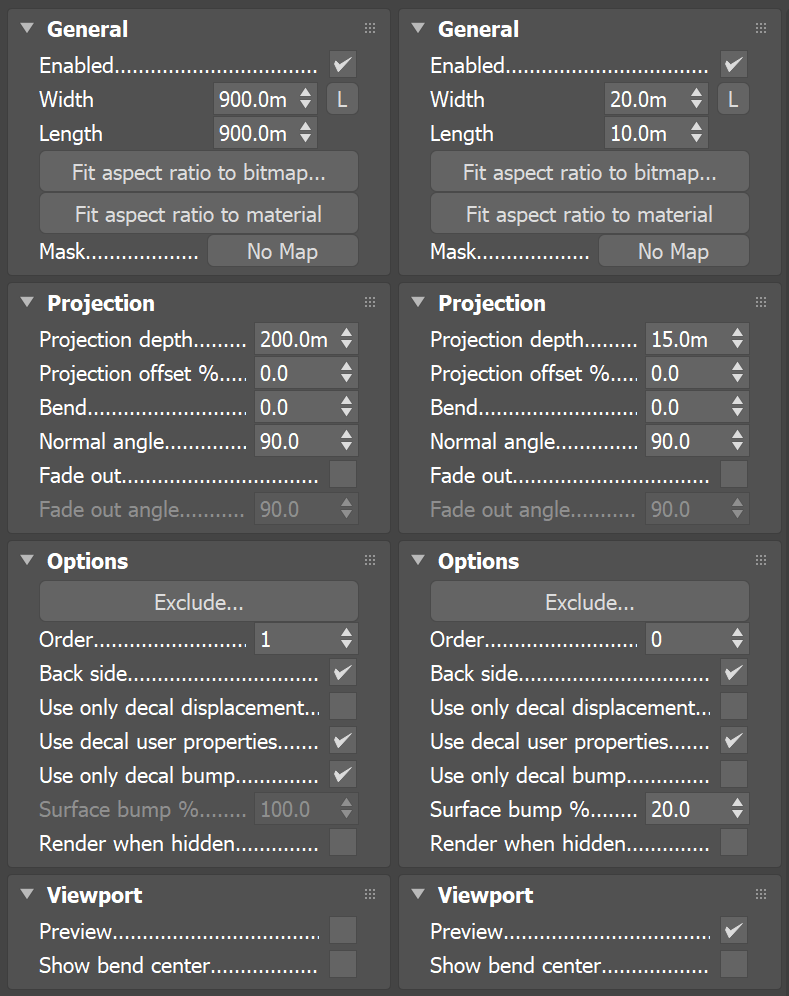The height and width of the screenshot is (996, 789).
Task: Click the Order spinner showing 0
Action: (737, 638)
